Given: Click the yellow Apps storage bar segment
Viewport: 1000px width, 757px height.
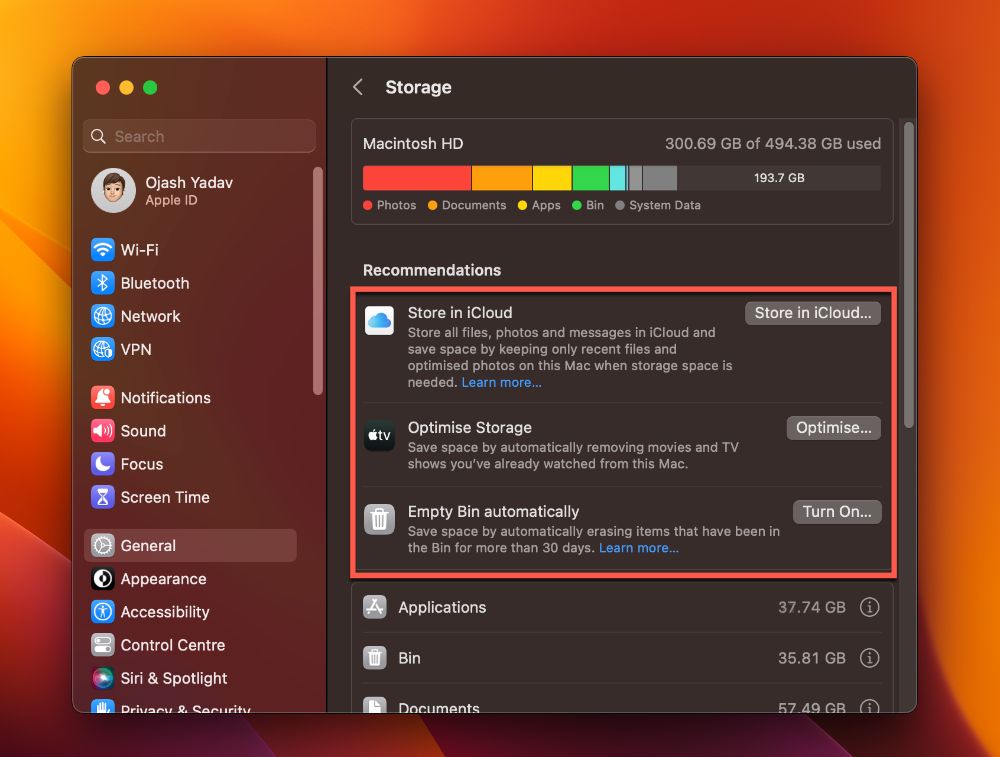Looking at the screenshot, I should tap(552, 178).
